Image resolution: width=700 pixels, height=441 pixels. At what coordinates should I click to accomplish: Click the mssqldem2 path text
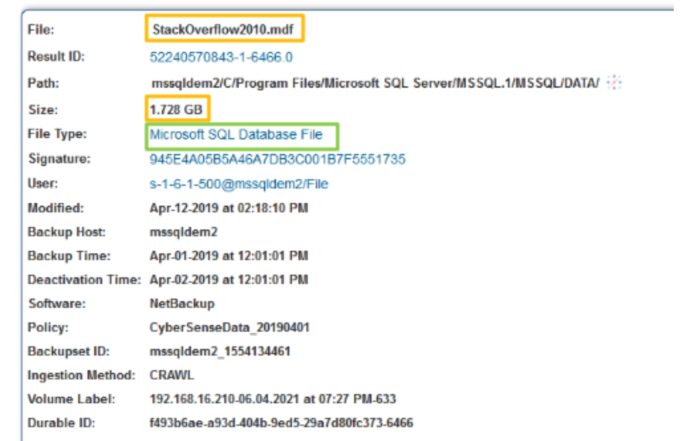(x=375, y=83)
